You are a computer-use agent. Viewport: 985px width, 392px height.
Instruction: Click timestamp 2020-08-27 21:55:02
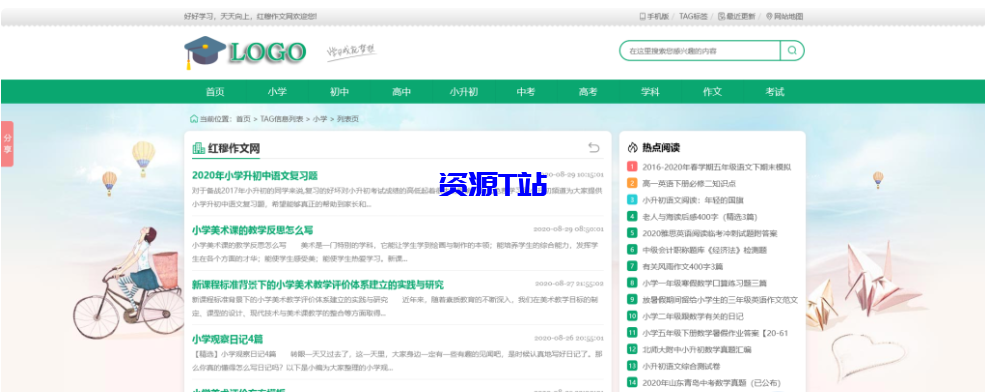569,284
